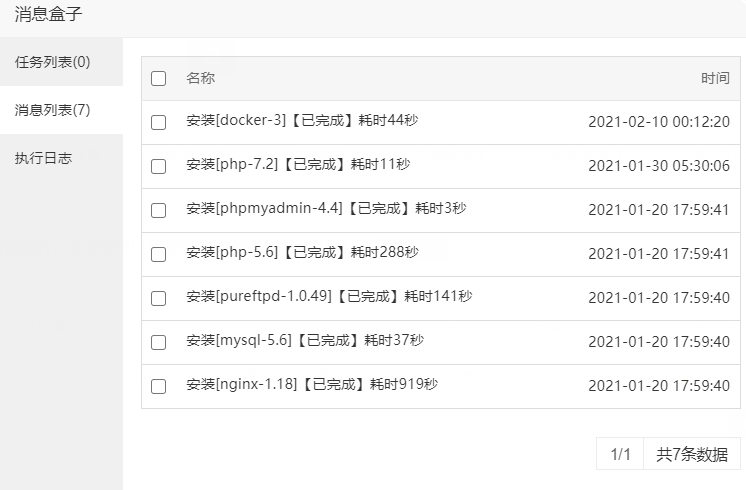Click the 1/1 page indicator
The height and width of the screenshot is (490, 746).
[x=620, y=454]
